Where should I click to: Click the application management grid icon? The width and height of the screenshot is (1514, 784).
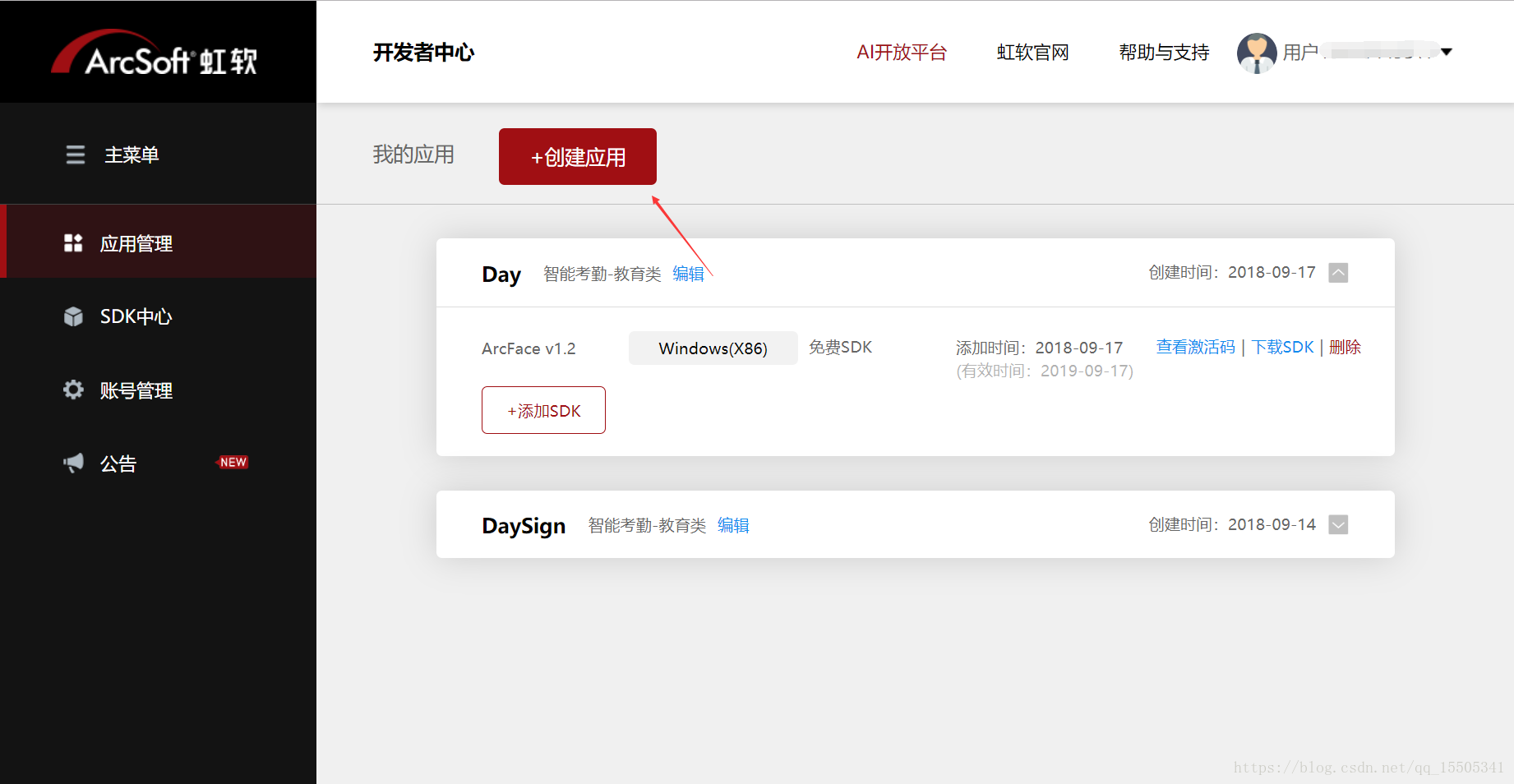pyautogui.click(x=73, y=242)
